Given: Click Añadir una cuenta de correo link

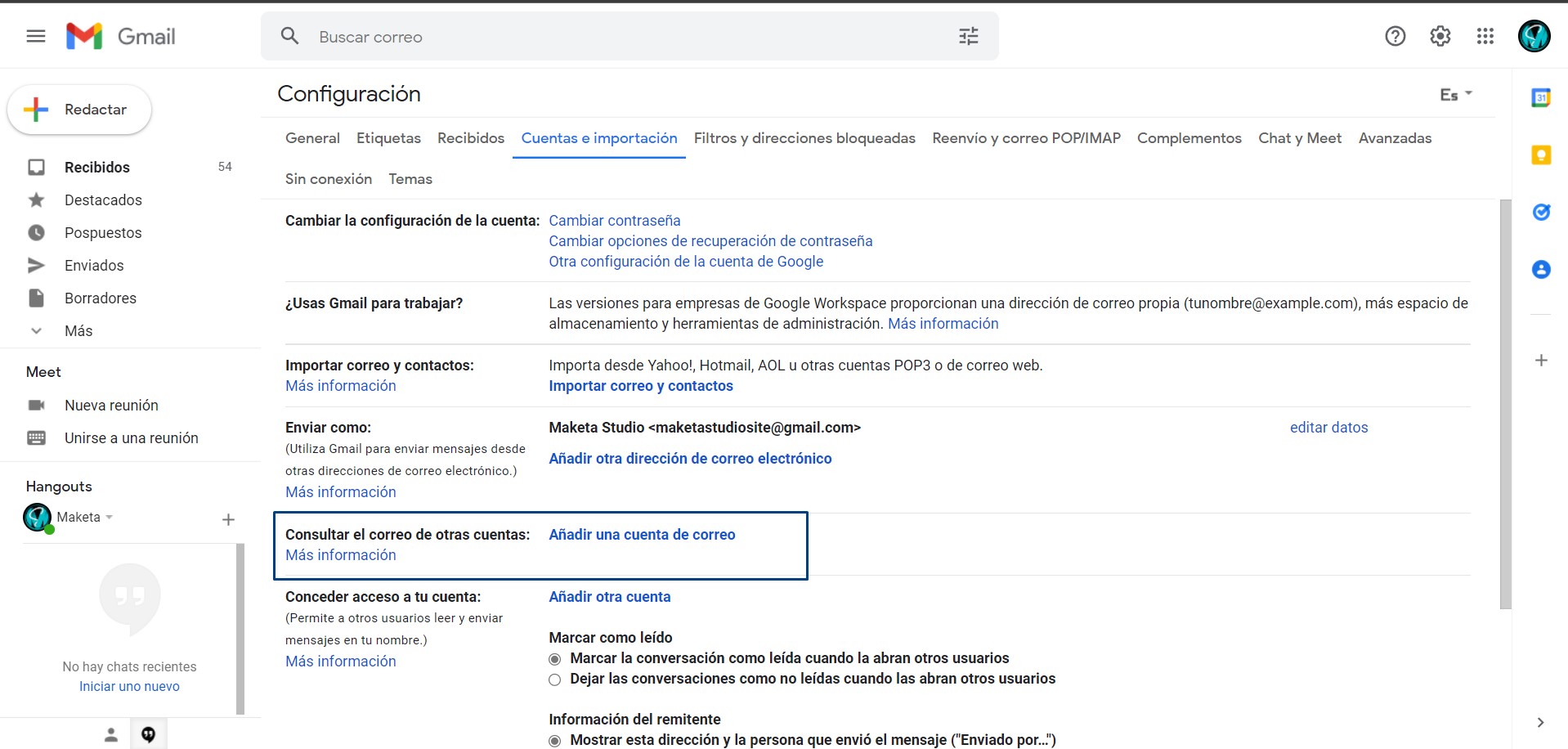Looking at the screenshot, I should tap(642, 535).
